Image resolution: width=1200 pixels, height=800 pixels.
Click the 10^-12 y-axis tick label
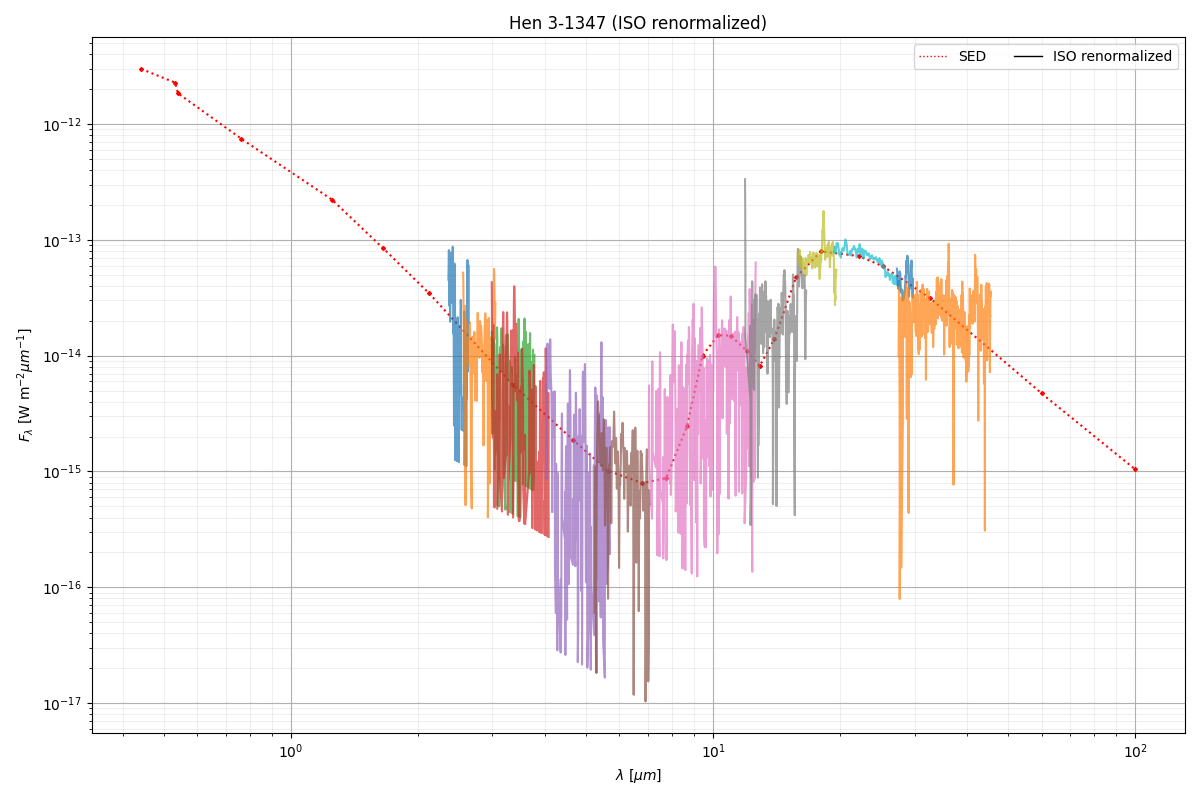[x=62, y=125]
